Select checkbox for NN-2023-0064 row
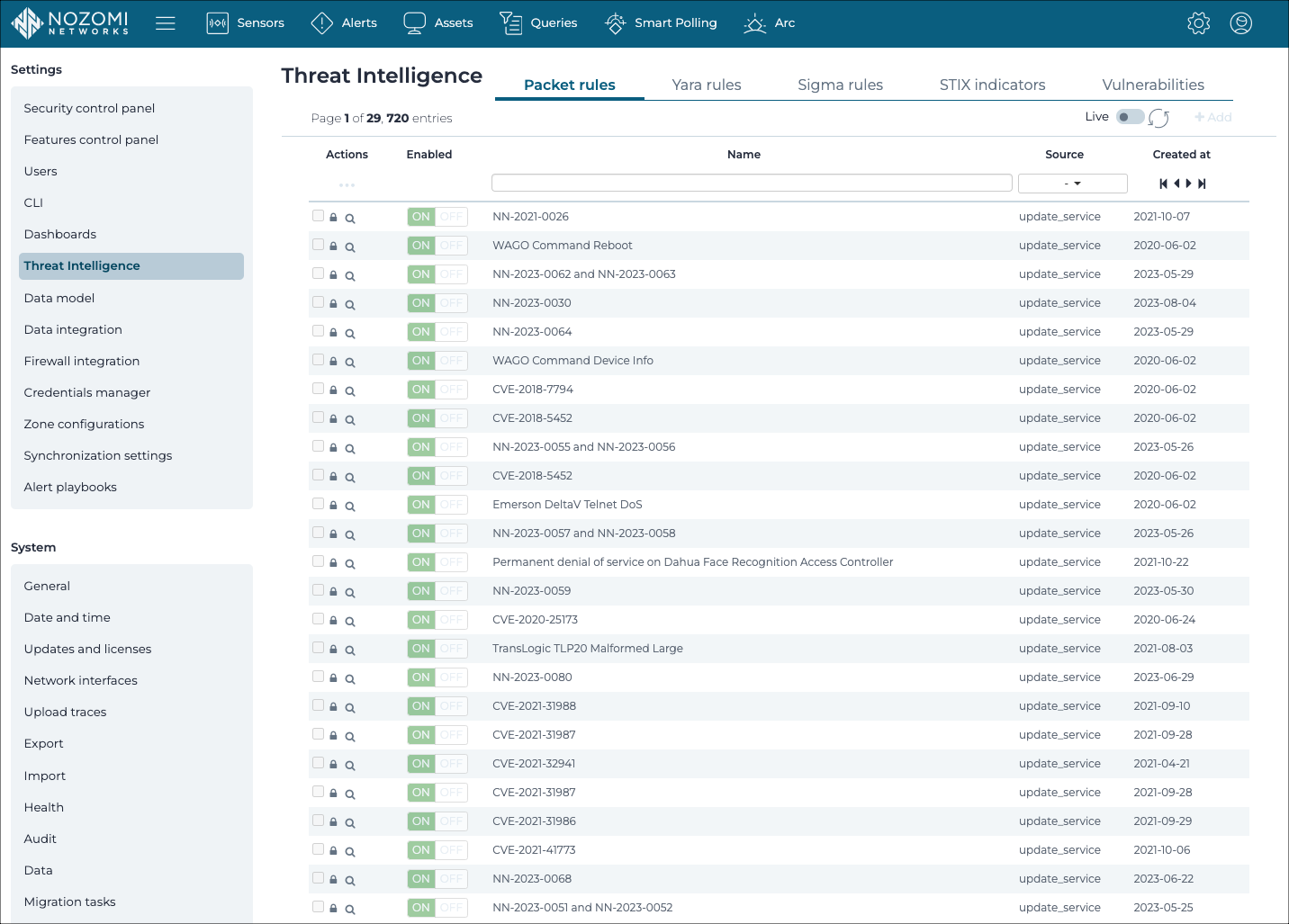The height and width of the screenshot is (924, 1289). (x=318, y=331)
